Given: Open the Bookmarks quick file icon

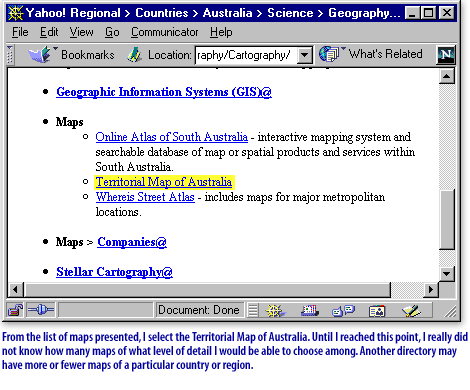Looking at the screenshot, I should pyautogui.click(x=40, y=55).
